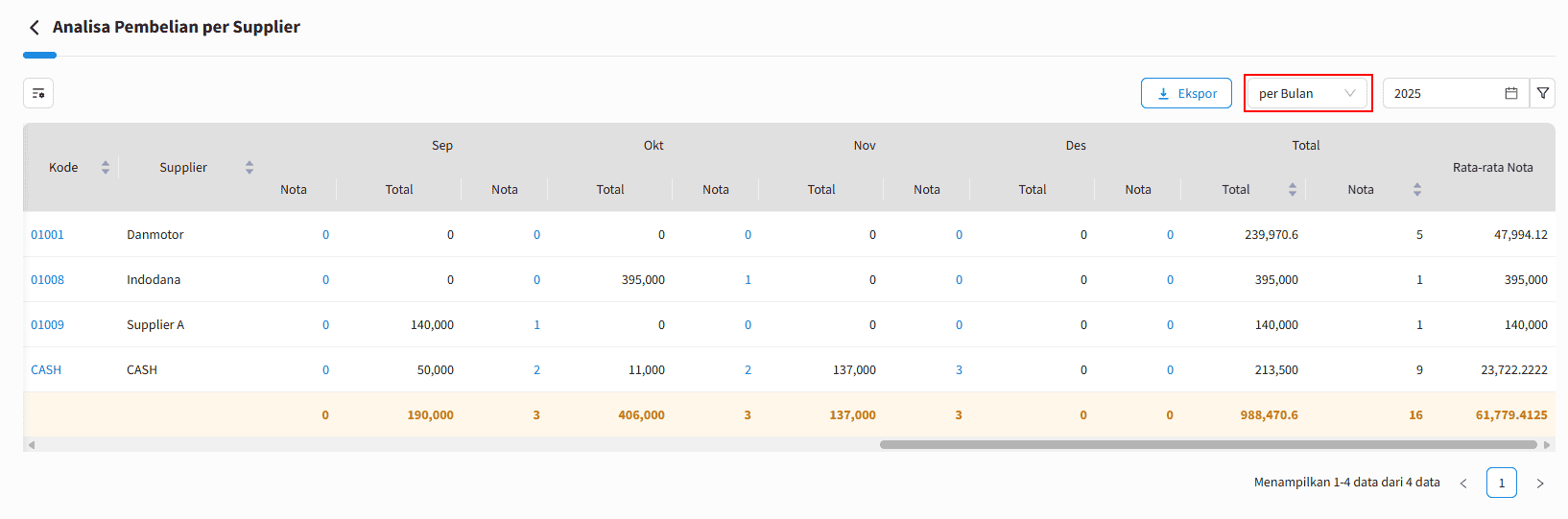The height and width of the screenshot is (519, 1568).
Task: Select page 1 in the pagination
Action: pyautogui.click(x=1502, y=483)
